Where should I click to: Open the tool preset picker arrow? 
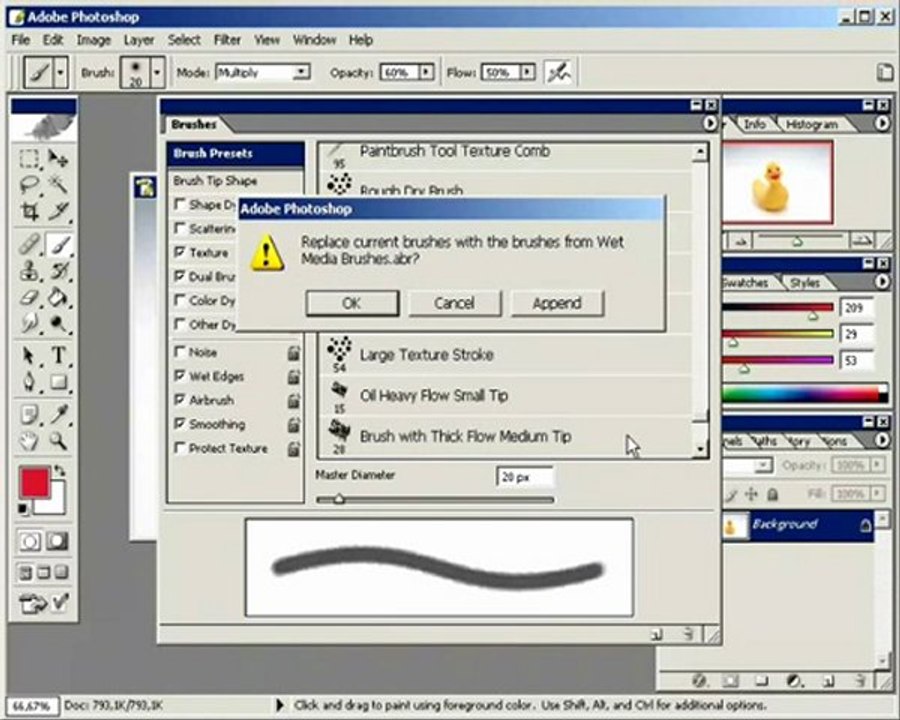click(60, 72)
